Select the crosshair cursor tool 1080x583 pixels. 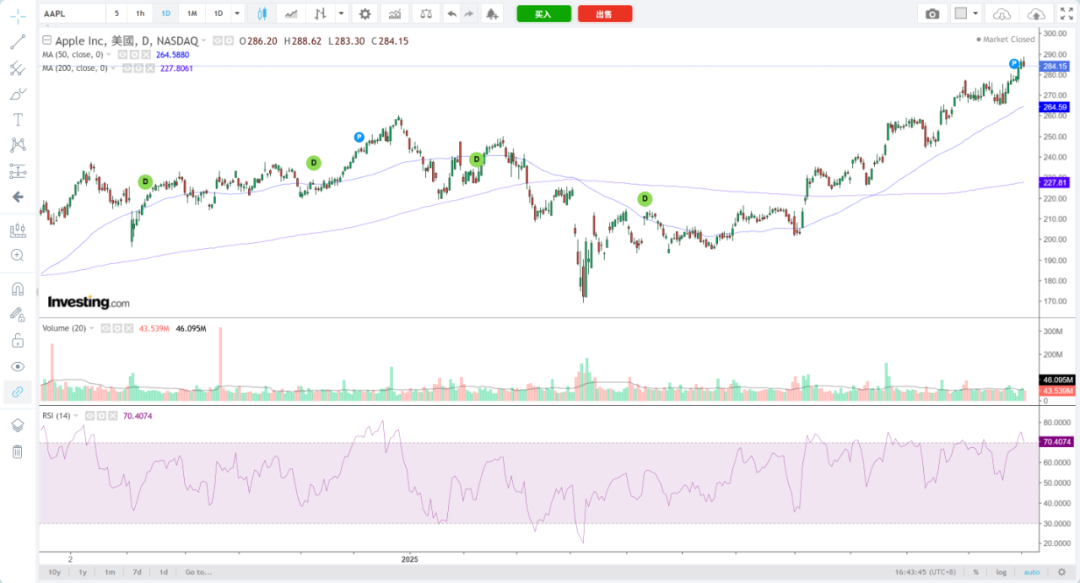click(18, 16)
